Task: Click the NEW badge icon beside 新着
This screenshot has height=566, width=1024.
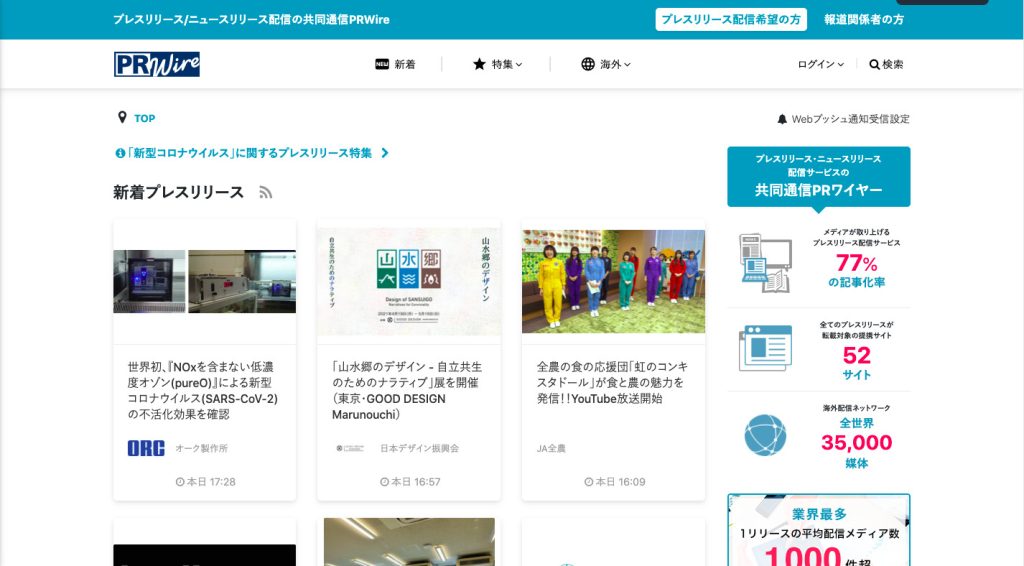Action: [x=381, y=64]
